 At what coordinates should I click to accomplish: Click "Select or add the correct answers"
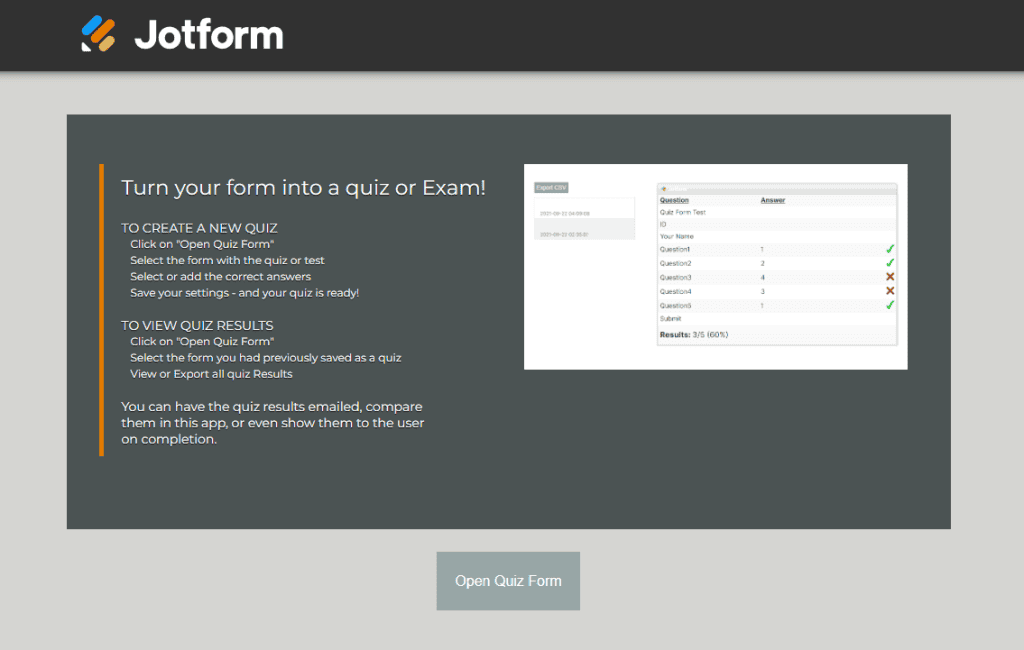click(220, 276)
